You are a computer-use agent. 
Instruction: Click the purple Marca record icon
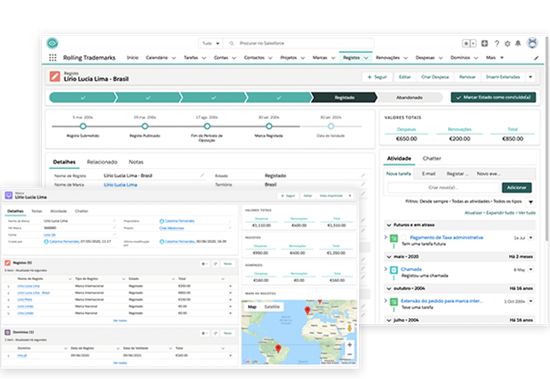coord(9,195)
